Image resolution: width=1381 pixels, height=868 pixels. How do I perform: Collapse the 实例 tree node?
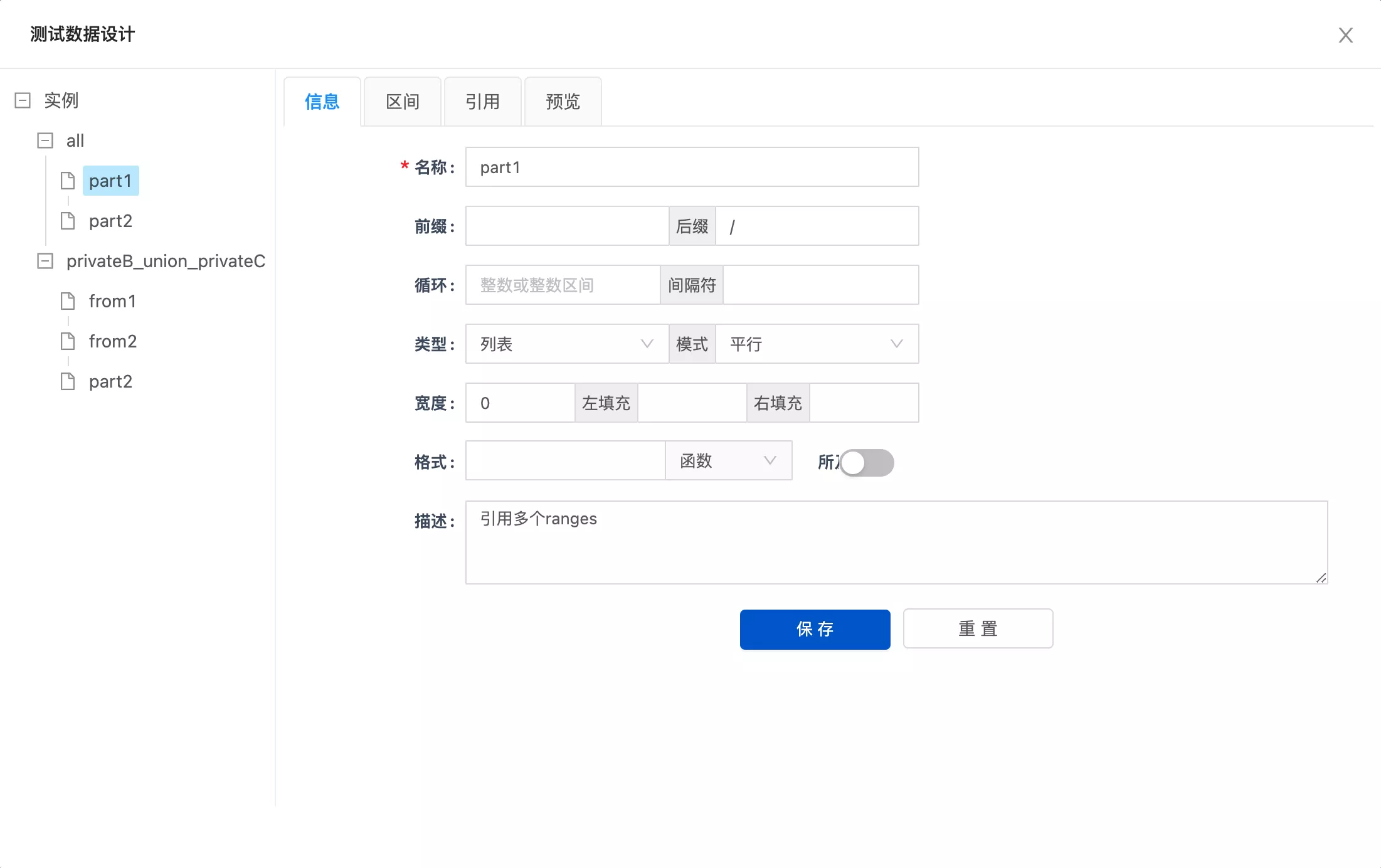pos(22,100)
